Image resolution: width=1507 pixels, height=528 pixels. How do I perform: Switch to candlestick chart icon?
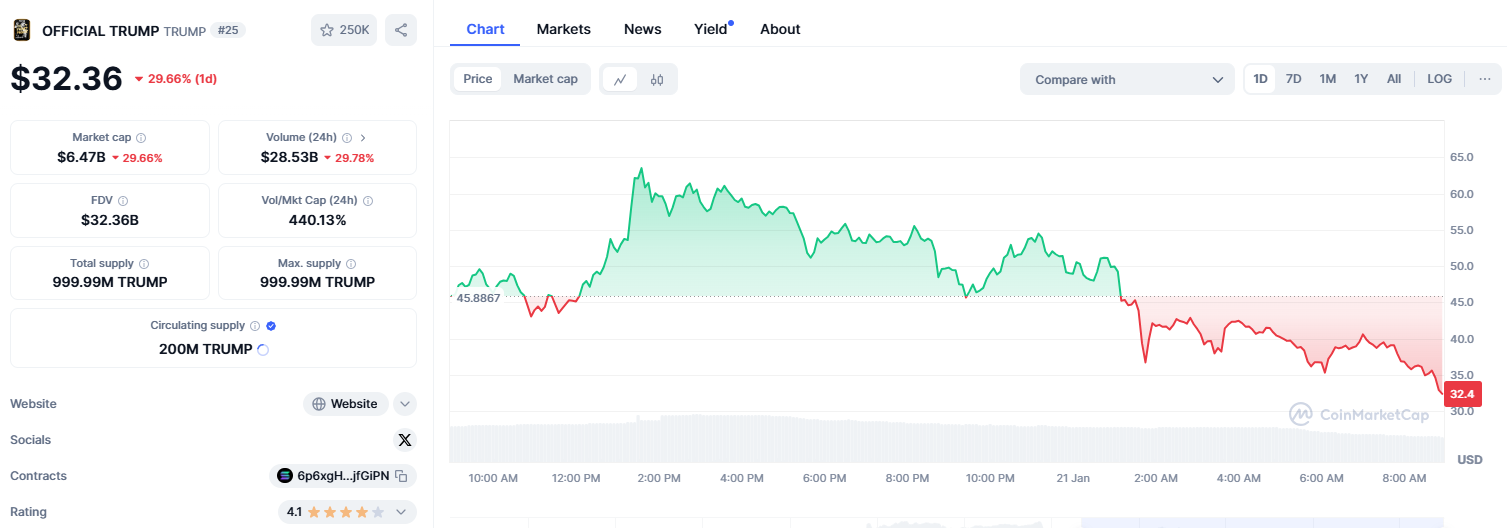[657, 79]
